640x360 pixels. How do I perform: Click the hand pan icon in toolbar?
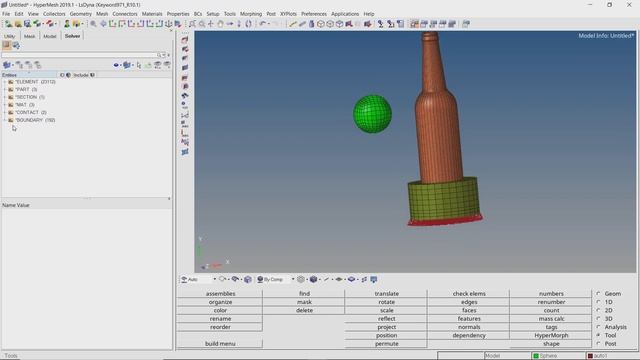220,24
